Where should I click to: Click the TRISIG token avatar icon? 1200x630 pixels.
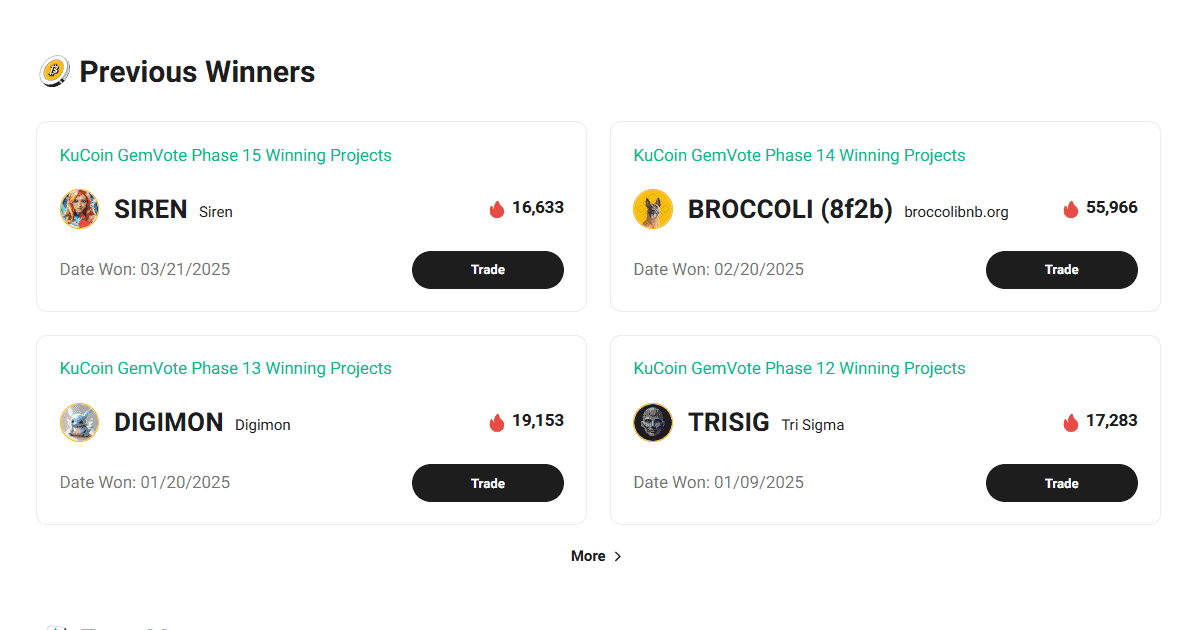(653, 422)
